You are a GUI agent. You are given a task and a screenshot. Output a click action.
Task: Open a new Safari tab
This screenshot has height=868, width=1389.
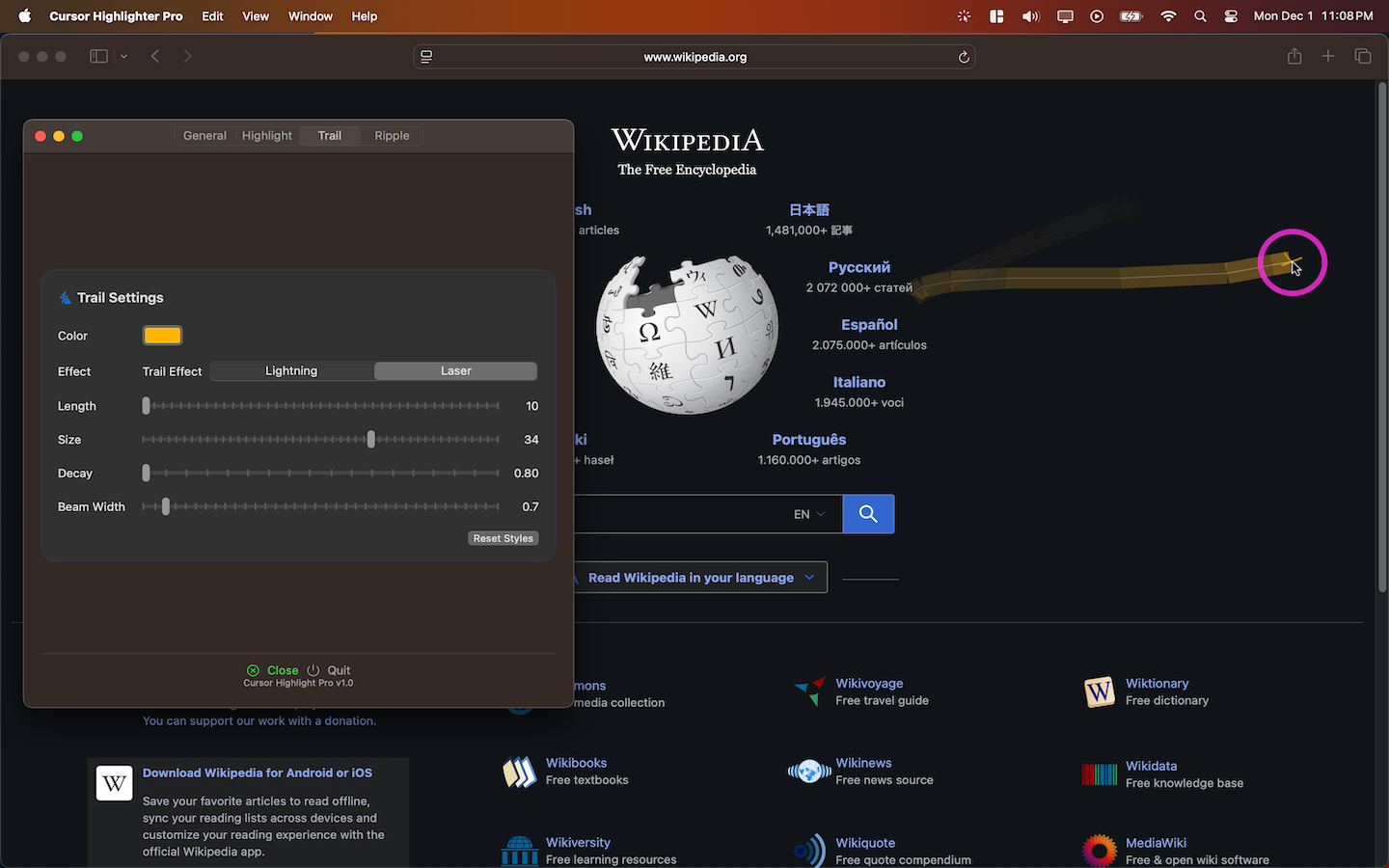point(1328,56)
